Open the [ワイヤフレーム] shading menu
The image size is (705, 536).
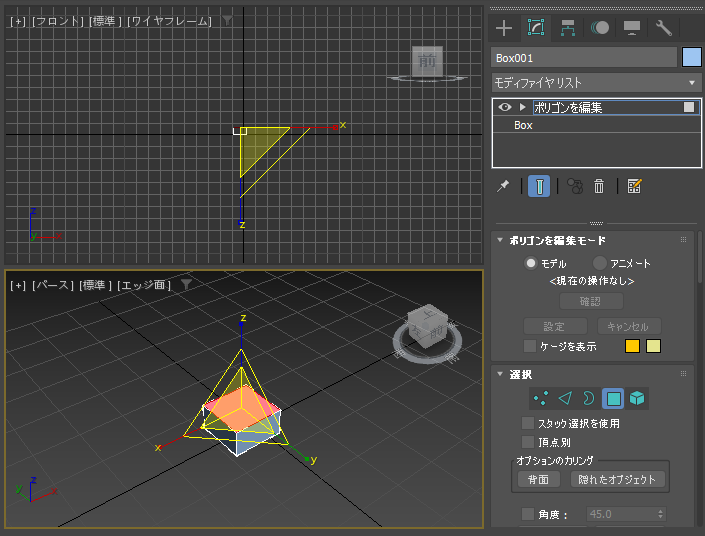pyautogui.click(x=169, y=21)
